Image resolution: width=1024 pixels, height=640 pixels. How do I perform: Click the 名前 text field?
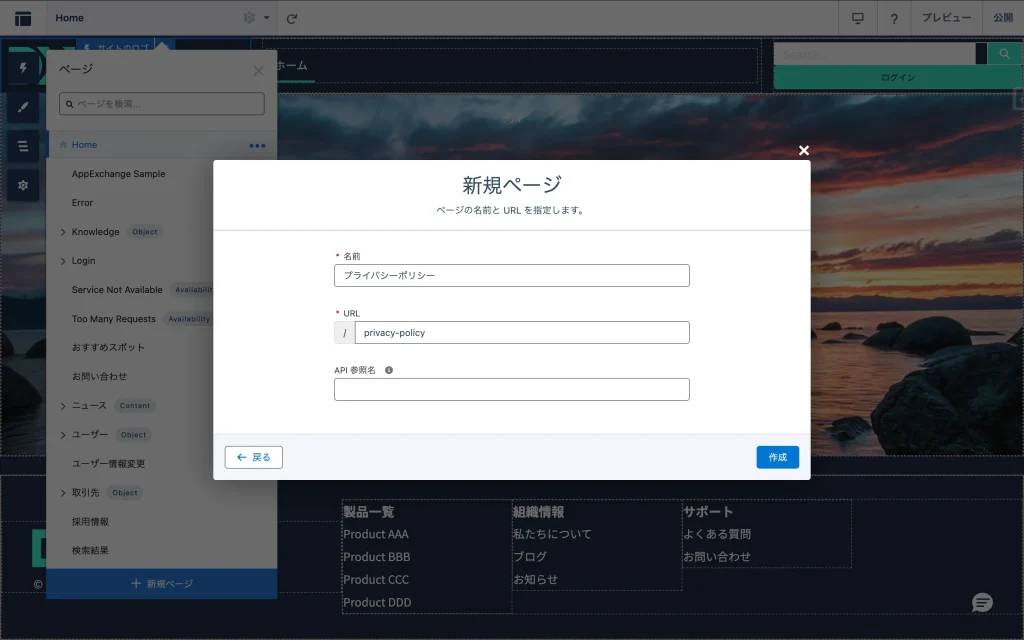point(512,275)
